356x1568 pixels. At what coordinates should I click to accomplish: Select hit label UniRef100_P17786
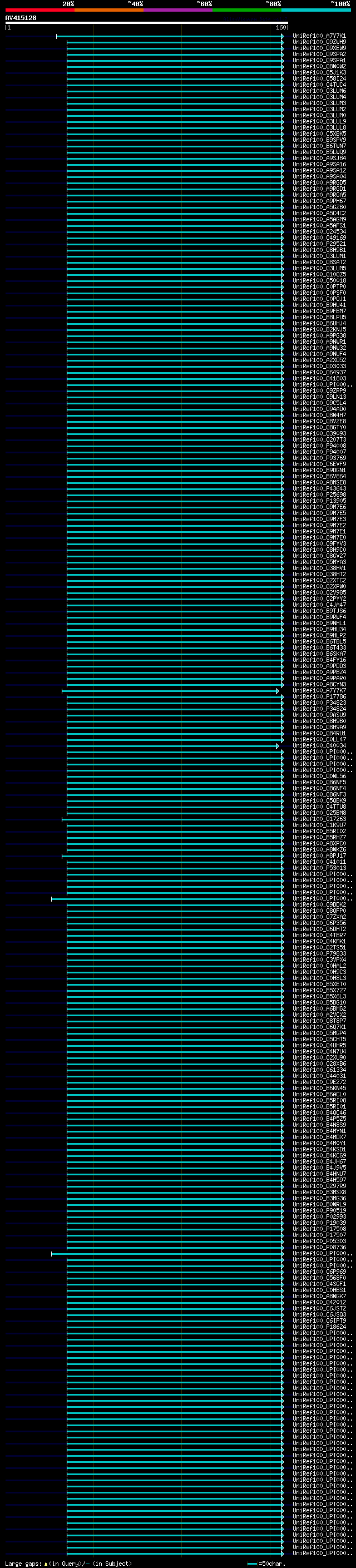[319, 697]
